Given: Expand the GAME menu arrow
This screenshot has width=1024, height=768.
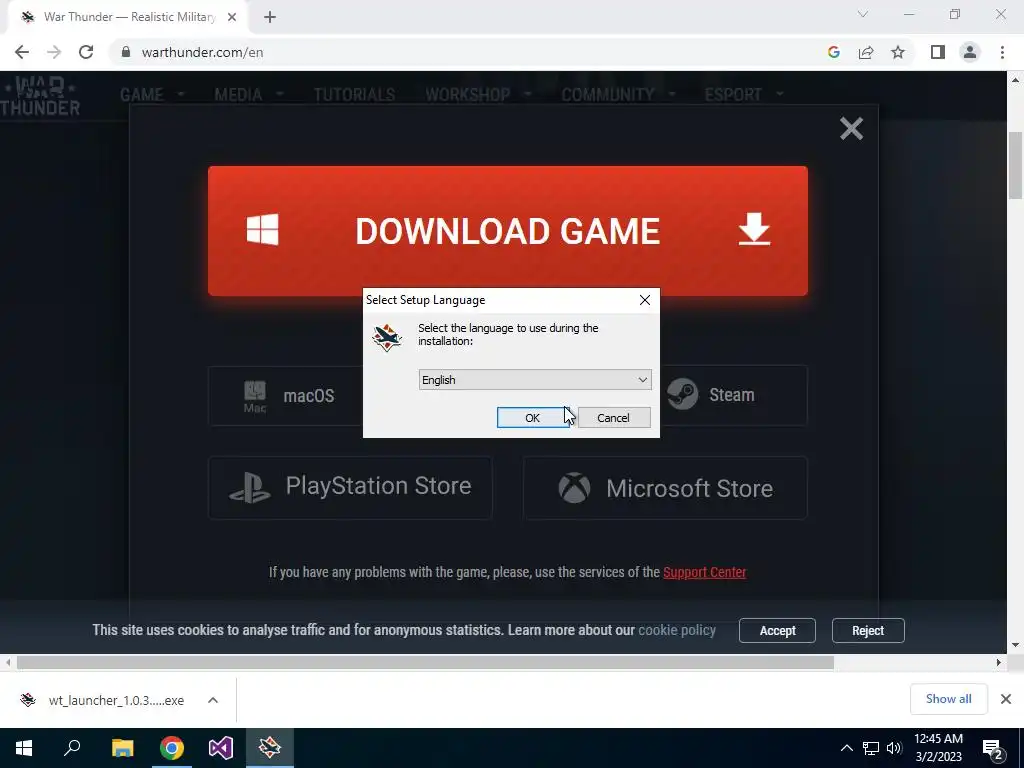Looking at the screenshot, I should [181, 94].
